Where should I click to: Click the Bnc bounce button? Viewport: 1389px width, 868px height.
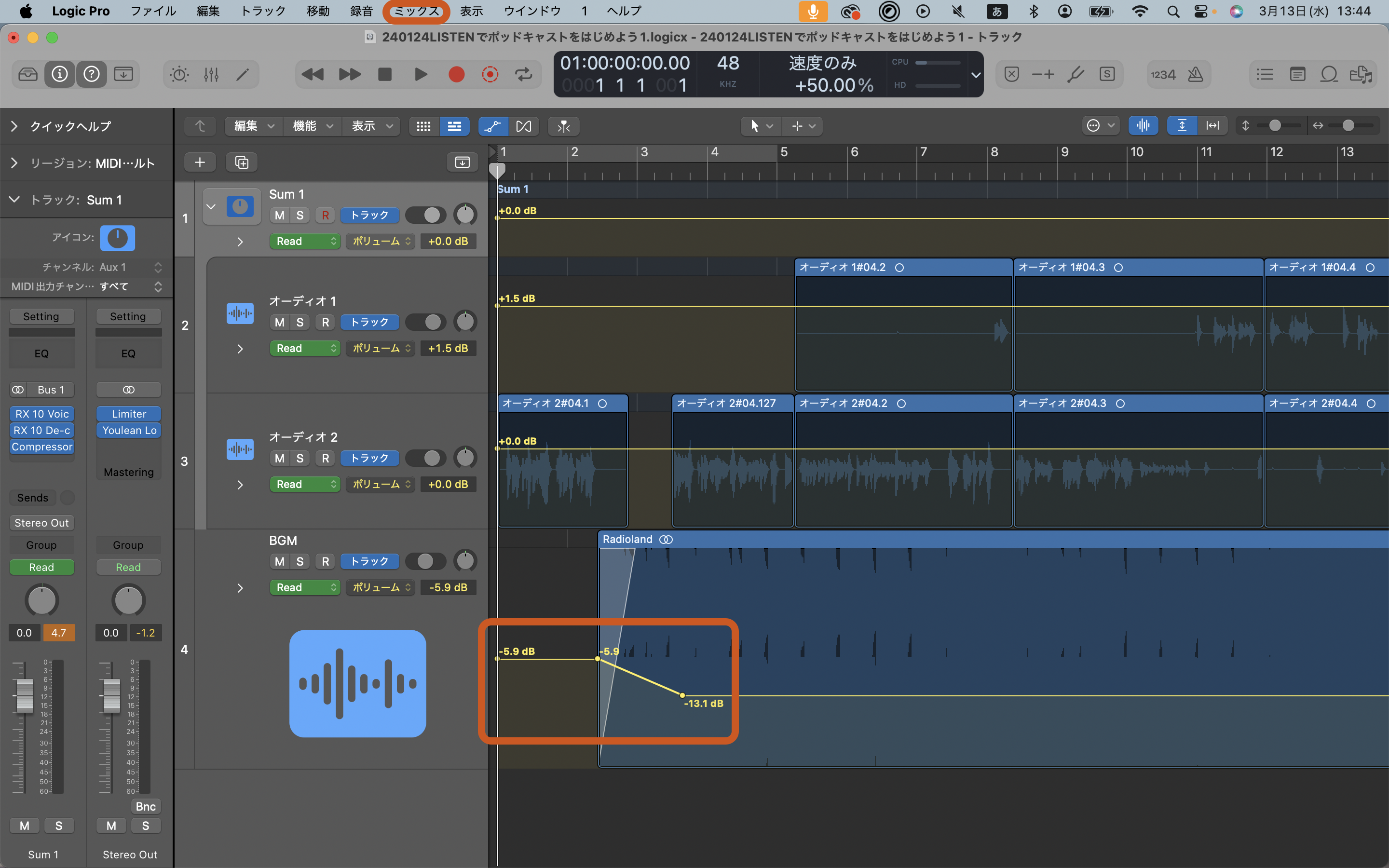146,807
